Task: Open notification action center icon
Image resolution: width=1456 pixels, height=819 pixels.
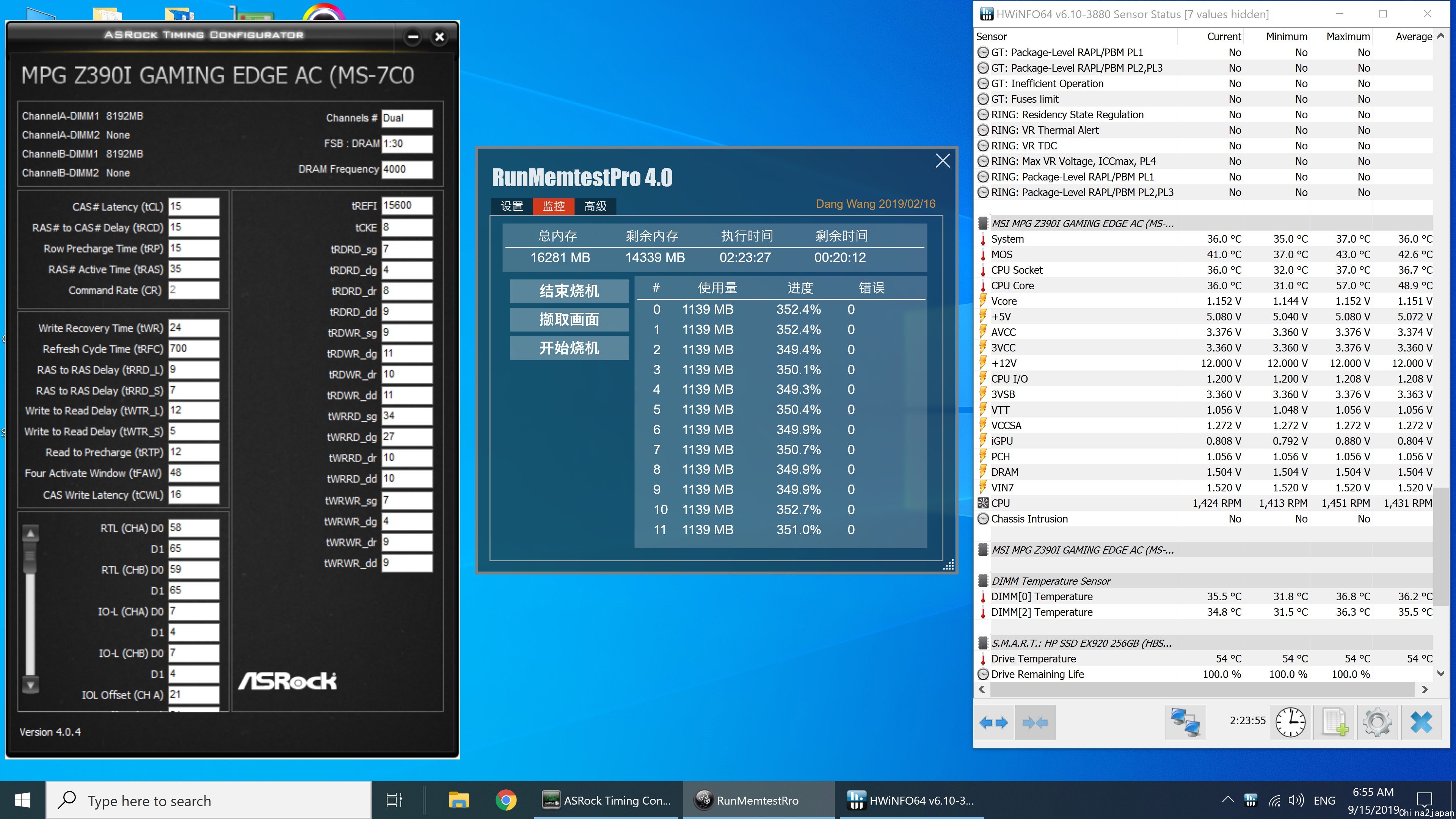Action: pos(1425,800)
